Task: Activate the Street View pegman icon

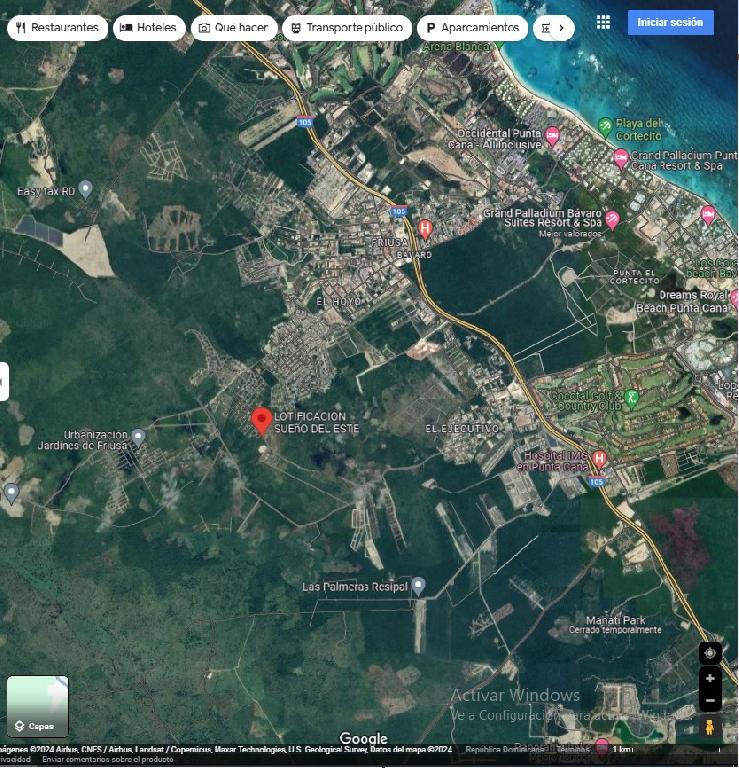Action: 710,727
